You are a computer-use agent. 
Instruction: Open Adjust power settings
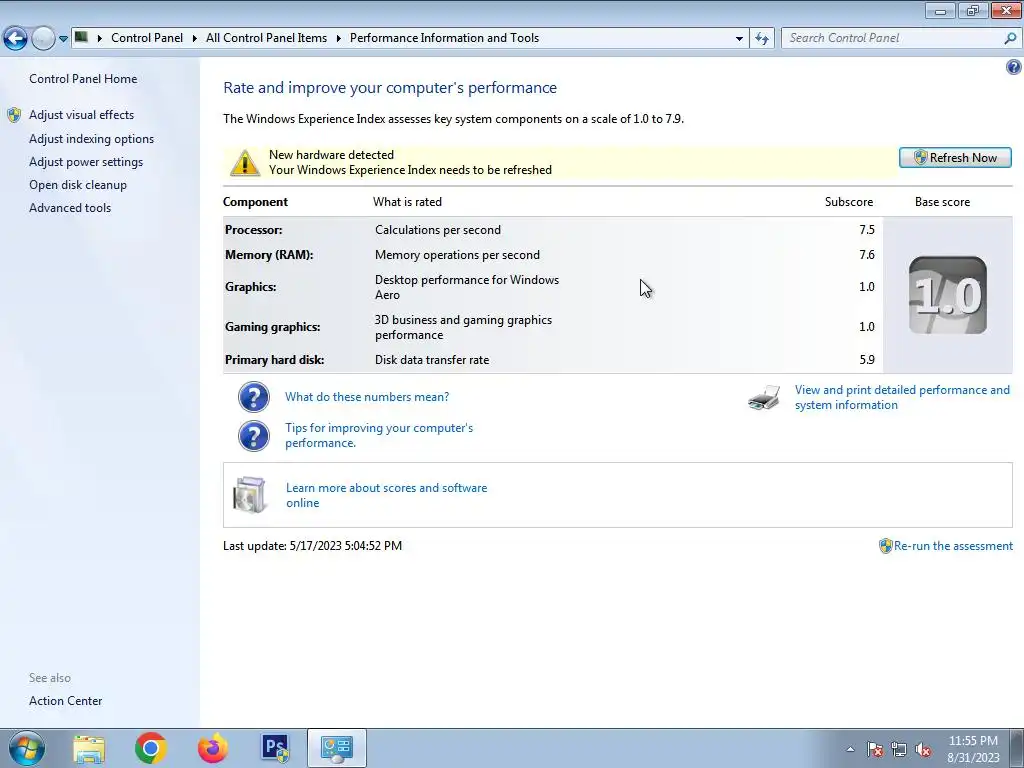pyautogui.click(x=86, y=162)
